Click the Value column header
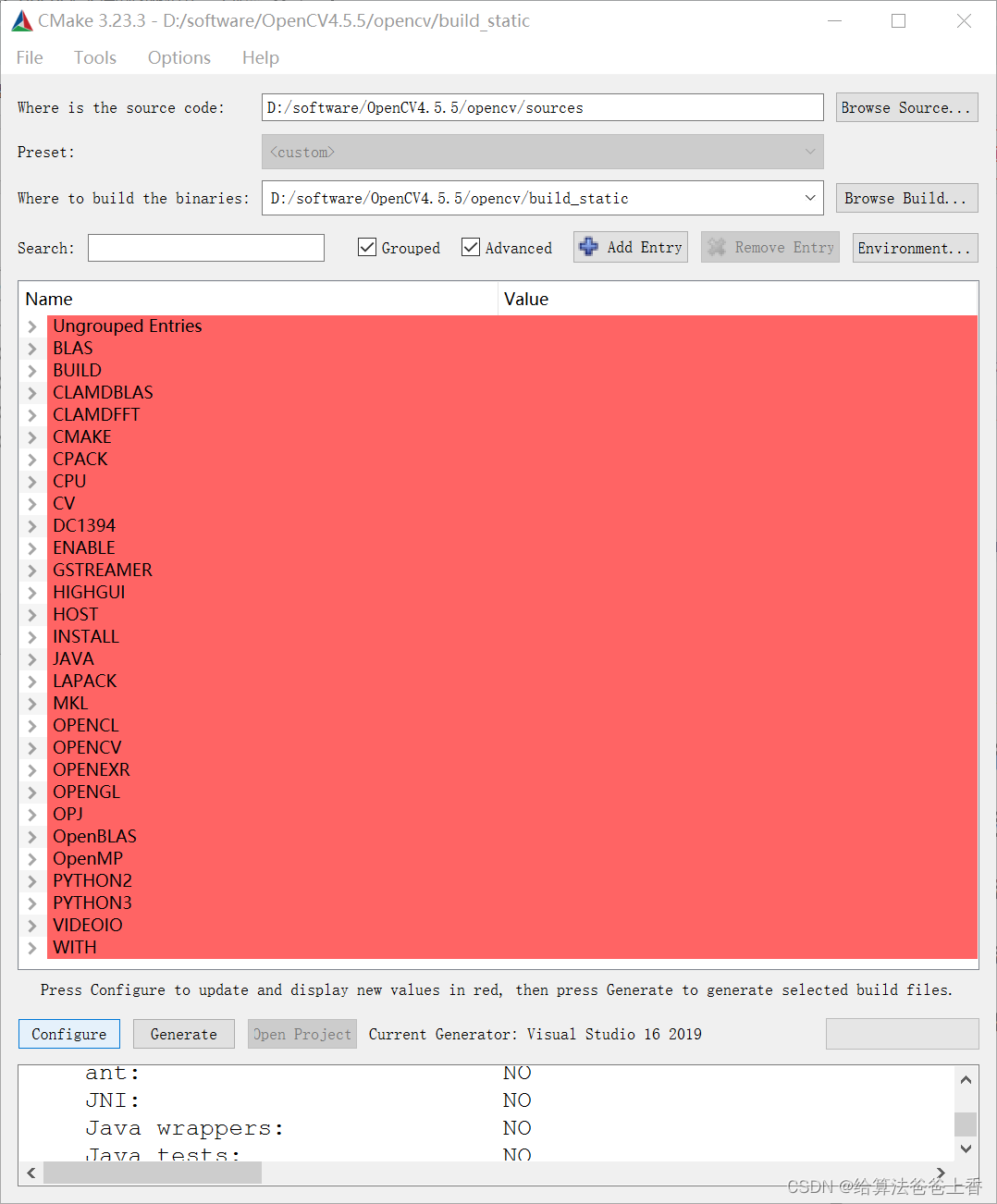This screenshot has height=1204, width=997. click(738, 299)
